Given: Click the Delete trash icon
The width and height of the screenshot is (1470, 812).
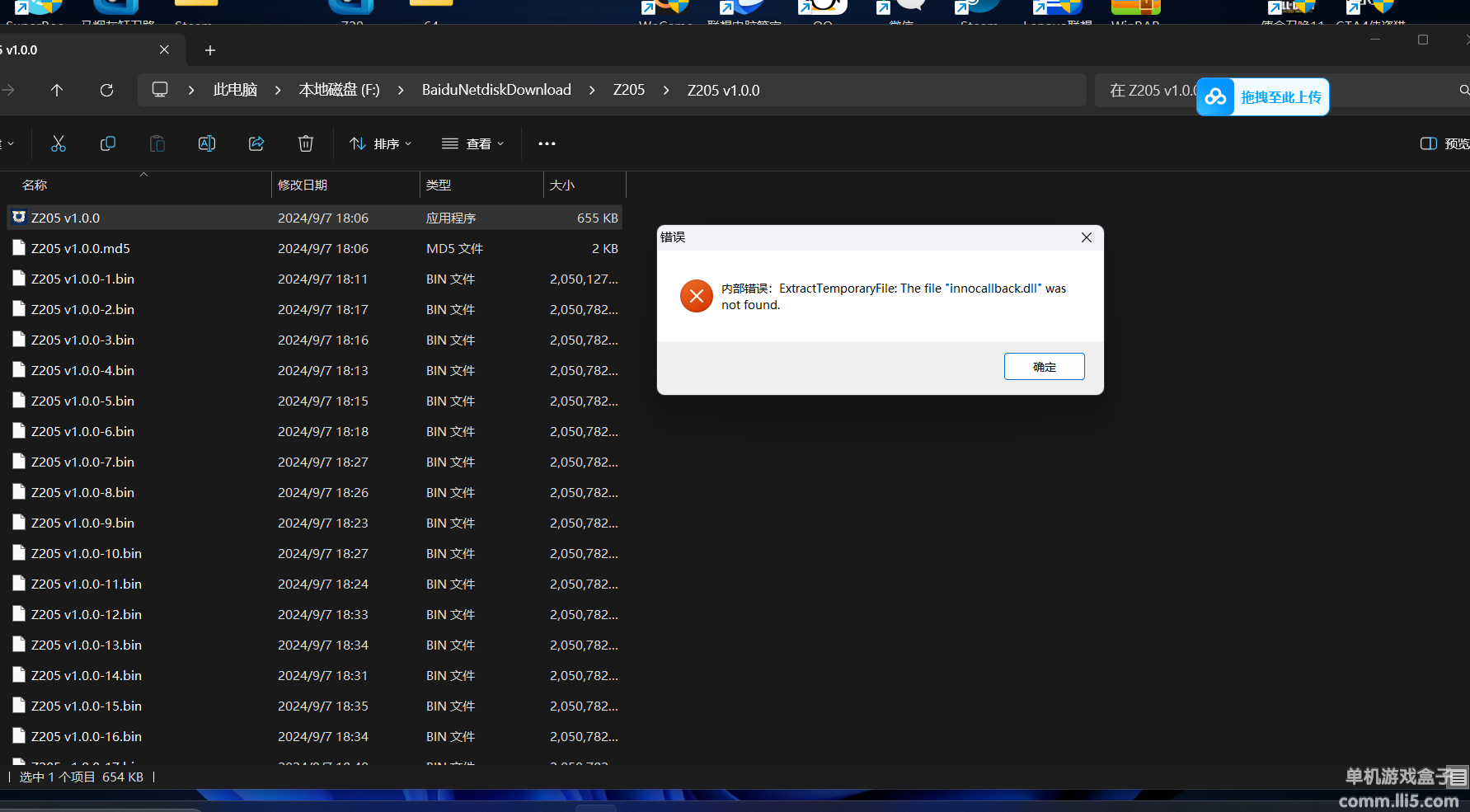Looking at the screenshot, I should click(306, 143).
